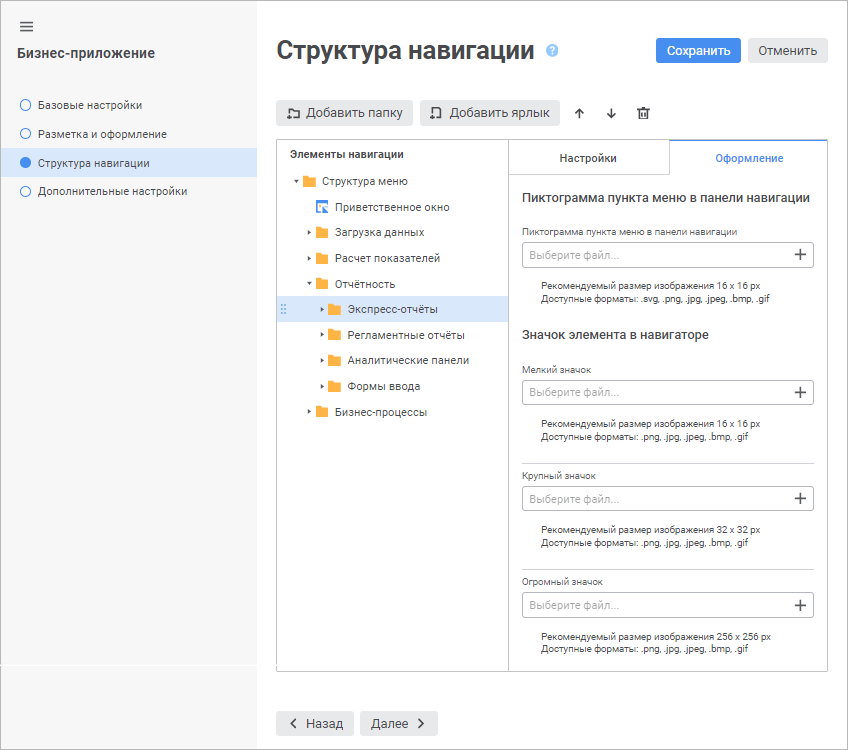
Task: Select the Разметка и оформление step
Action: coord(101,134)
